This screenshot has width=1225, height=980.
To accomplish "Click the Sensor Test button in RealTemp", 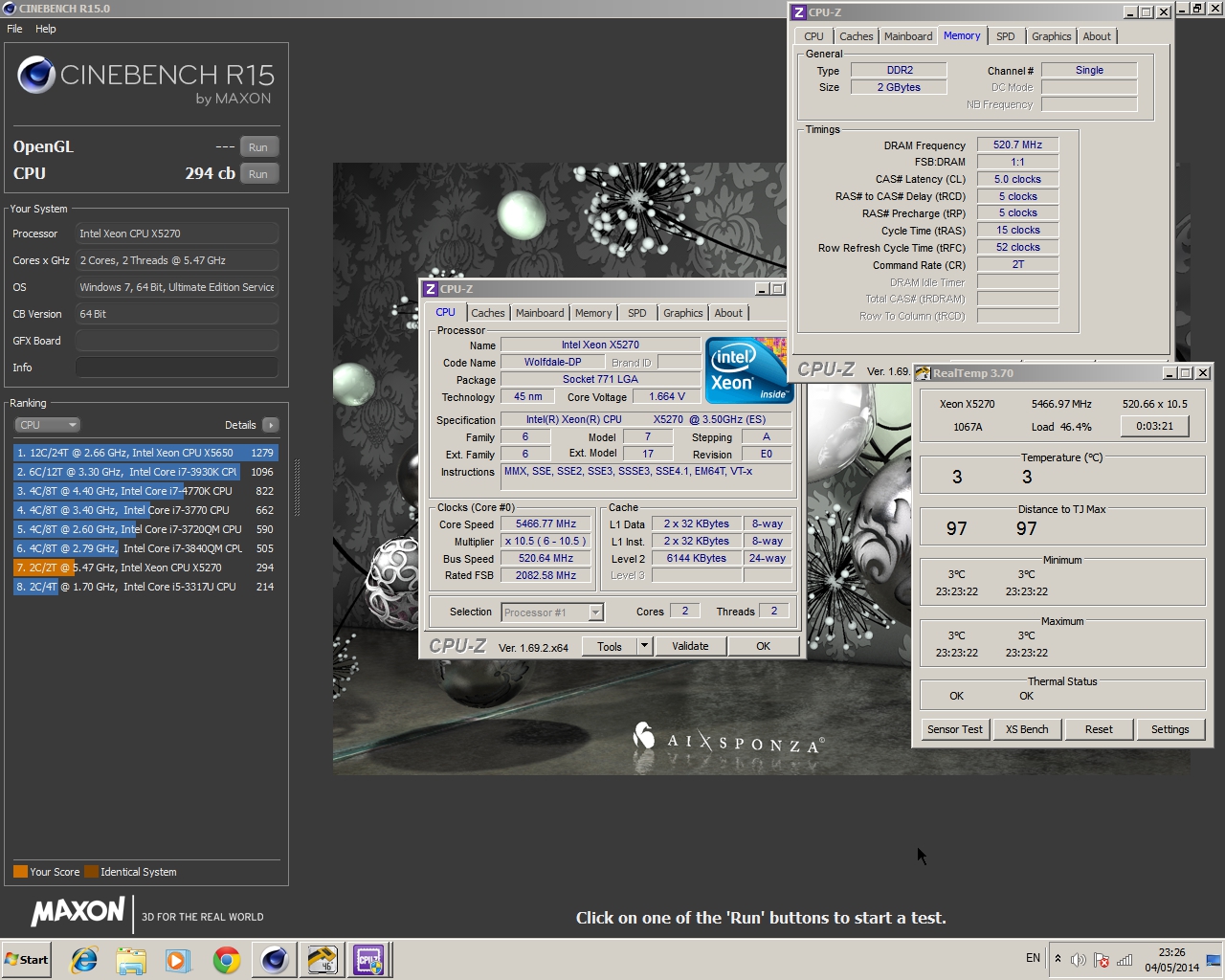I will point(954,729).
